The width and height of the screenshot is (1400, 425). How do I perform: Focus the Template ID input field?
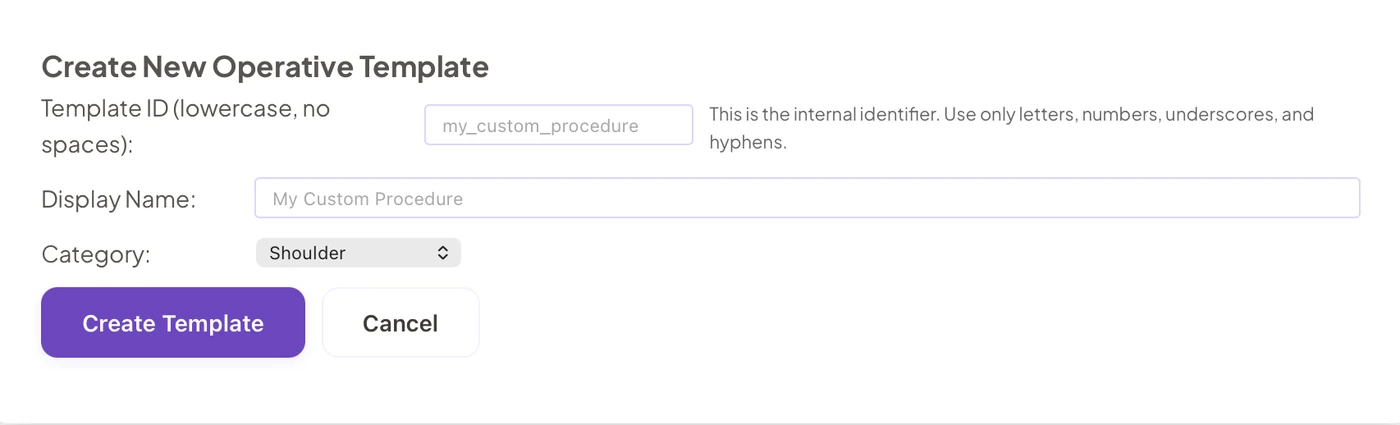tap(559, 125)
